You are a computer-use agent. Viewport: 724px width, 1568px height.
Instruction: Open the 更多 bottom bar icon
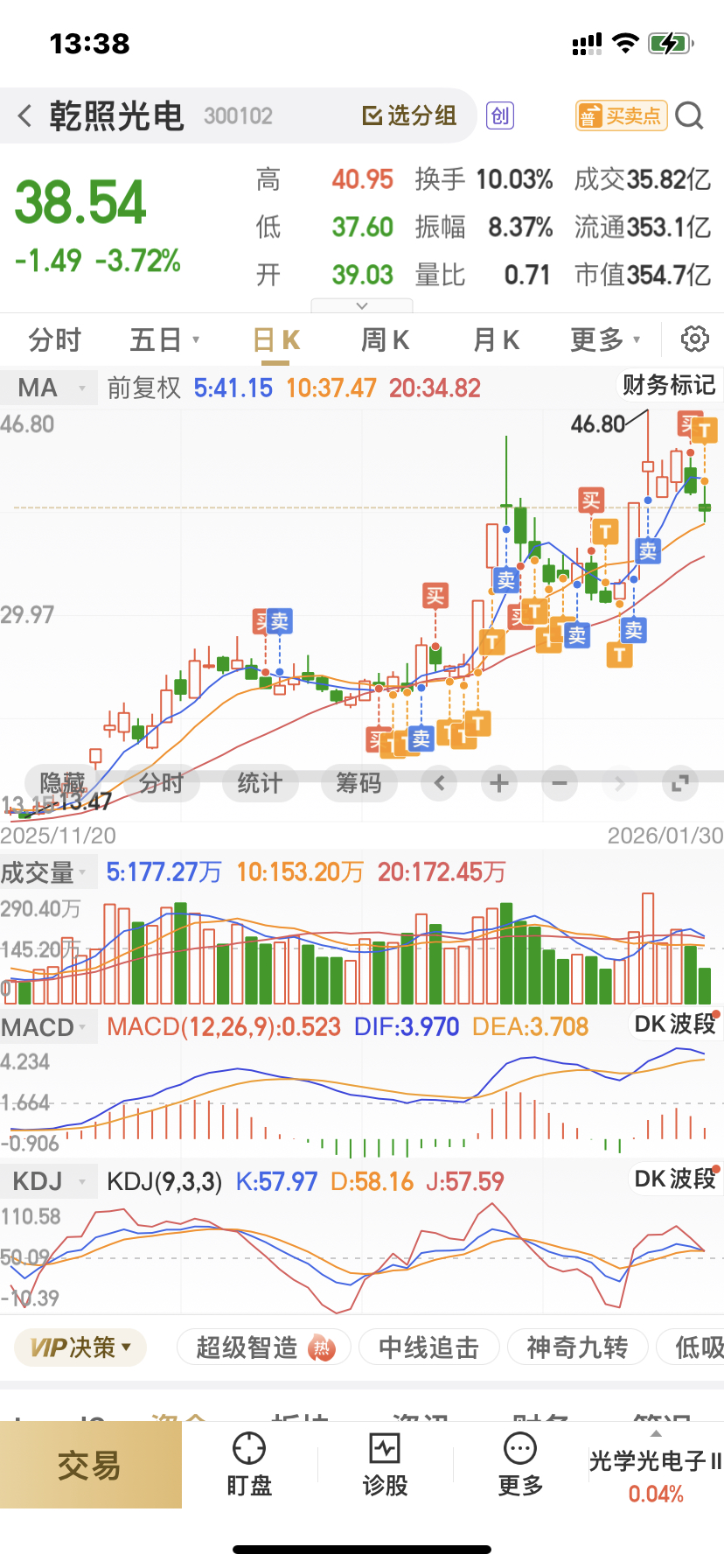point(520,1465)
